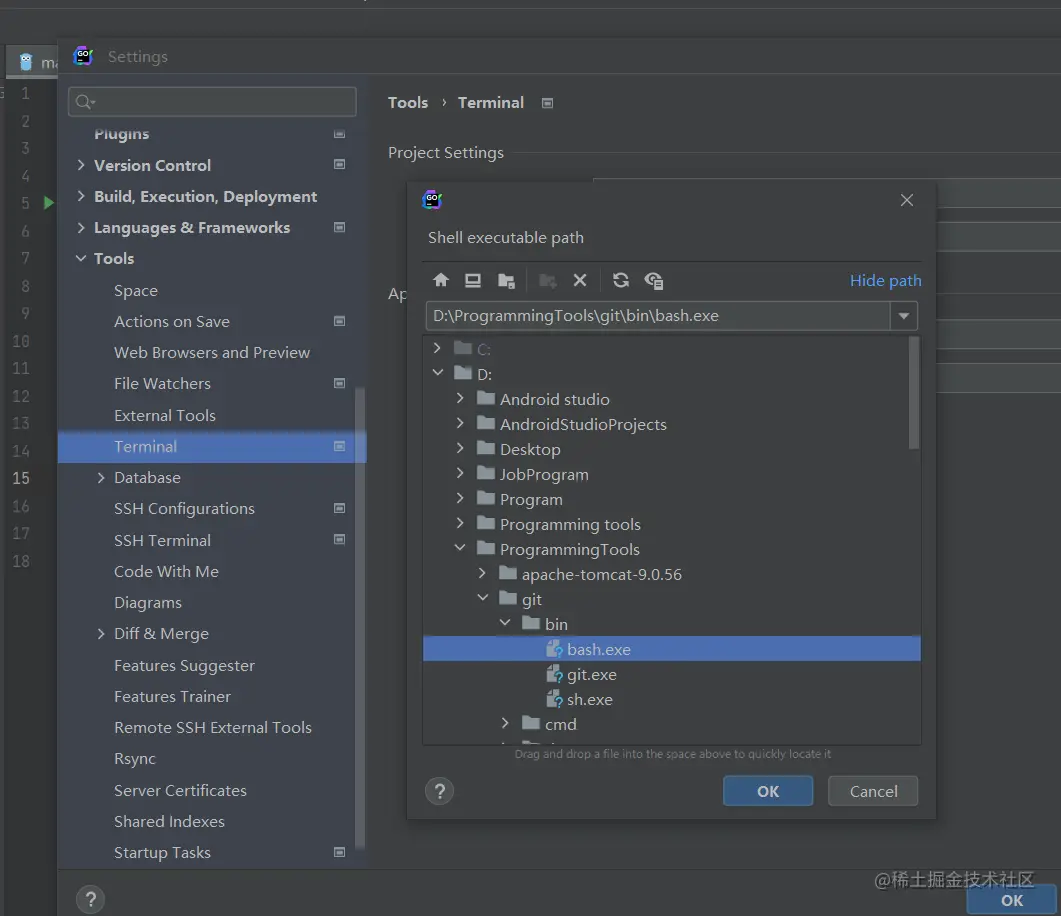Click the bash.exe file icon
This screenshot has height=916, width=1061.
click(554, 649)
